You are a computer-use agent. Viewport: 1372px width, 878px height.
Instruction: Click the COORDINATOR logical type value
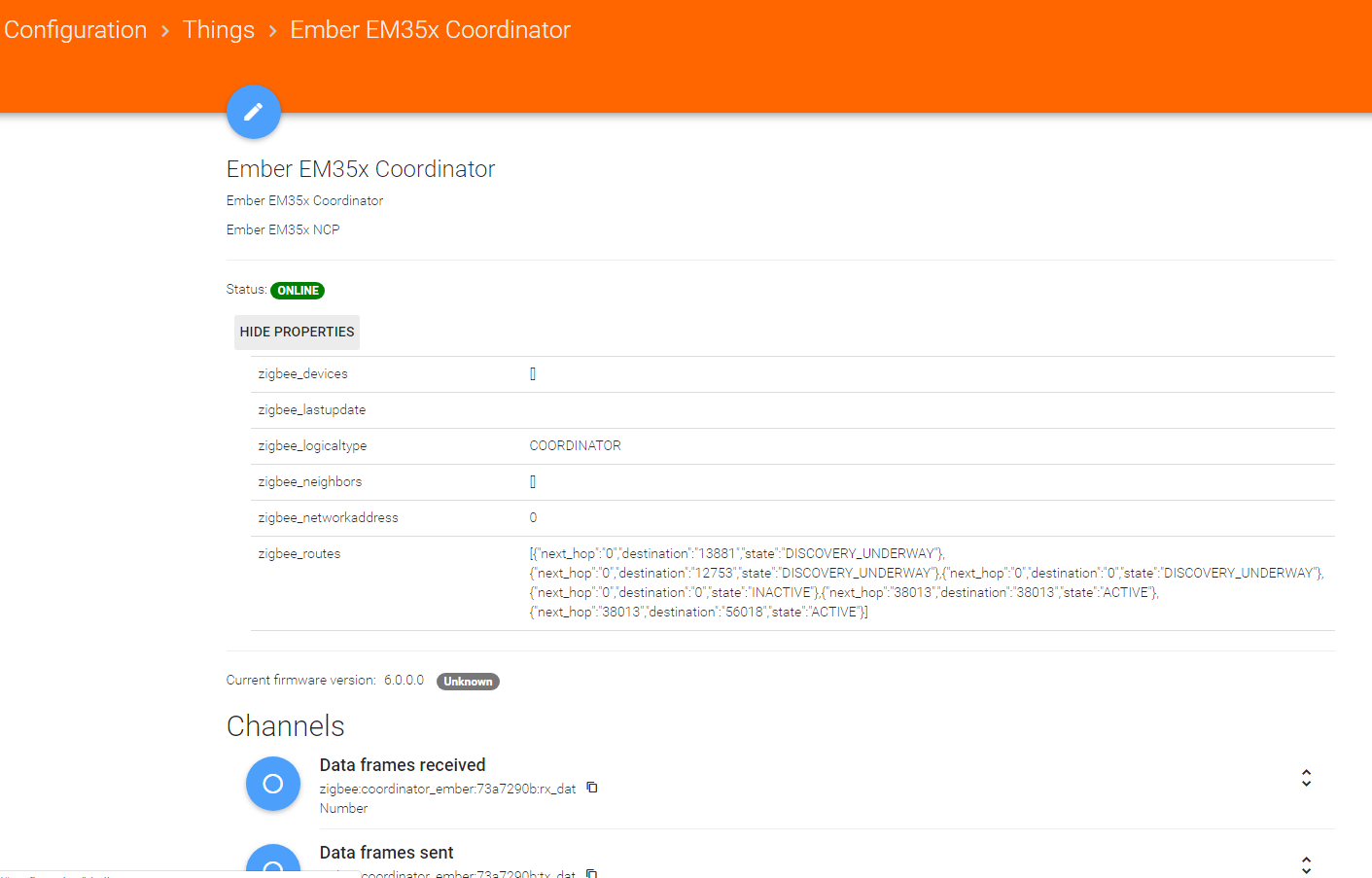click(575, 446)
